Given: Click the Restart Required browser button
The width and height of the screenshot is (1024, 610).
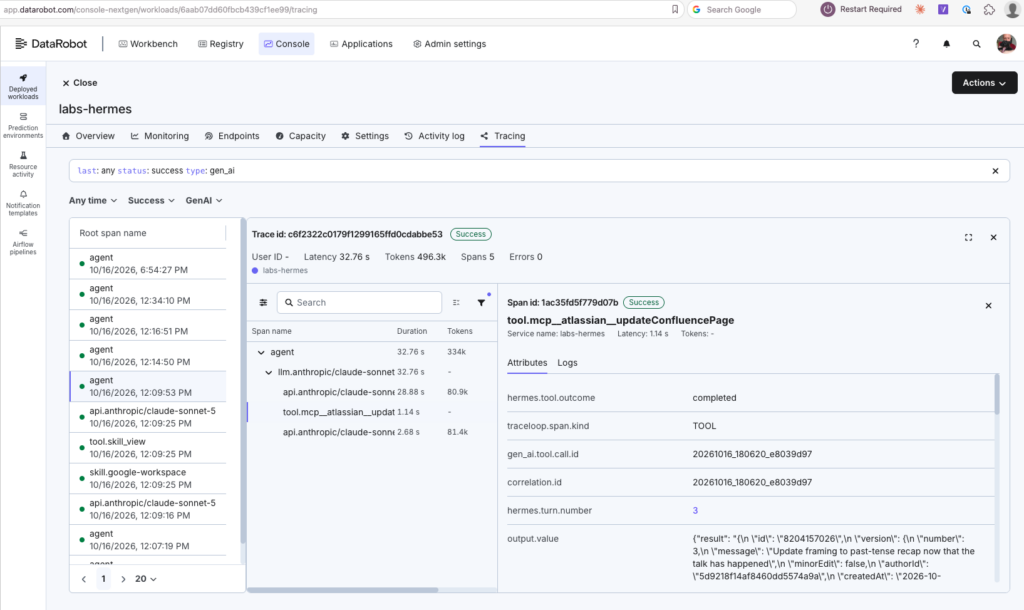Looking at the screenshot, I should [x=861, y=9].
